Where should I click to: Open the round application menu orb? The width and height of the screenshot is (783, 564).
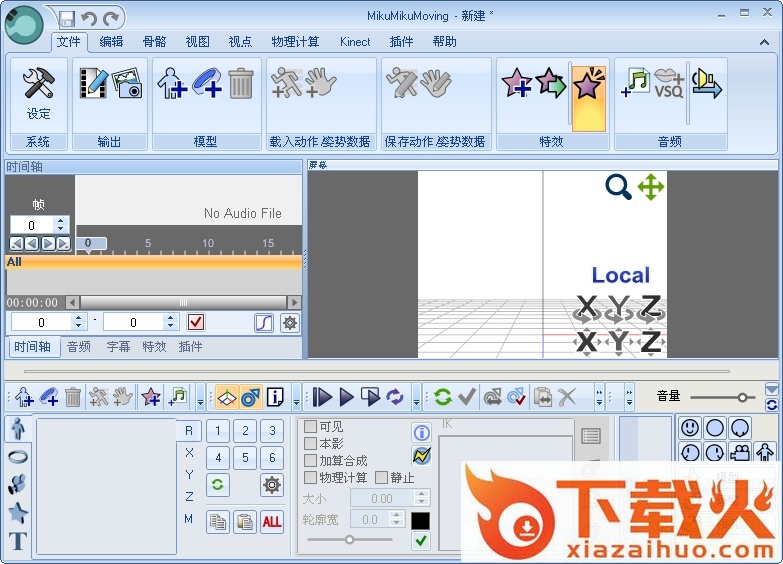coord(24,24)
